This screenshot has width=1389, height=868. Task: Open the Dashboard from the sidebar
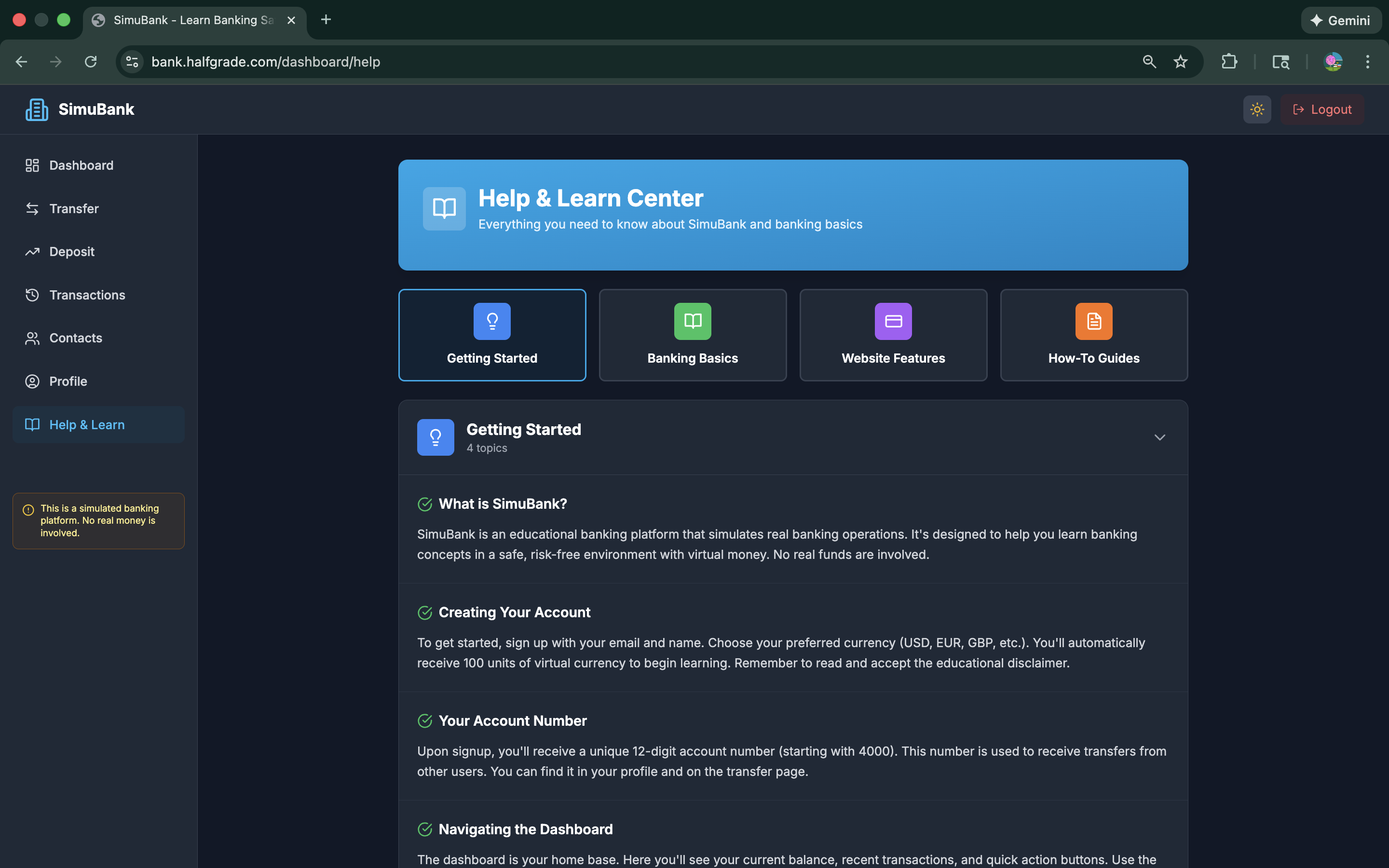pyautogui.click(x=81, y=165)
